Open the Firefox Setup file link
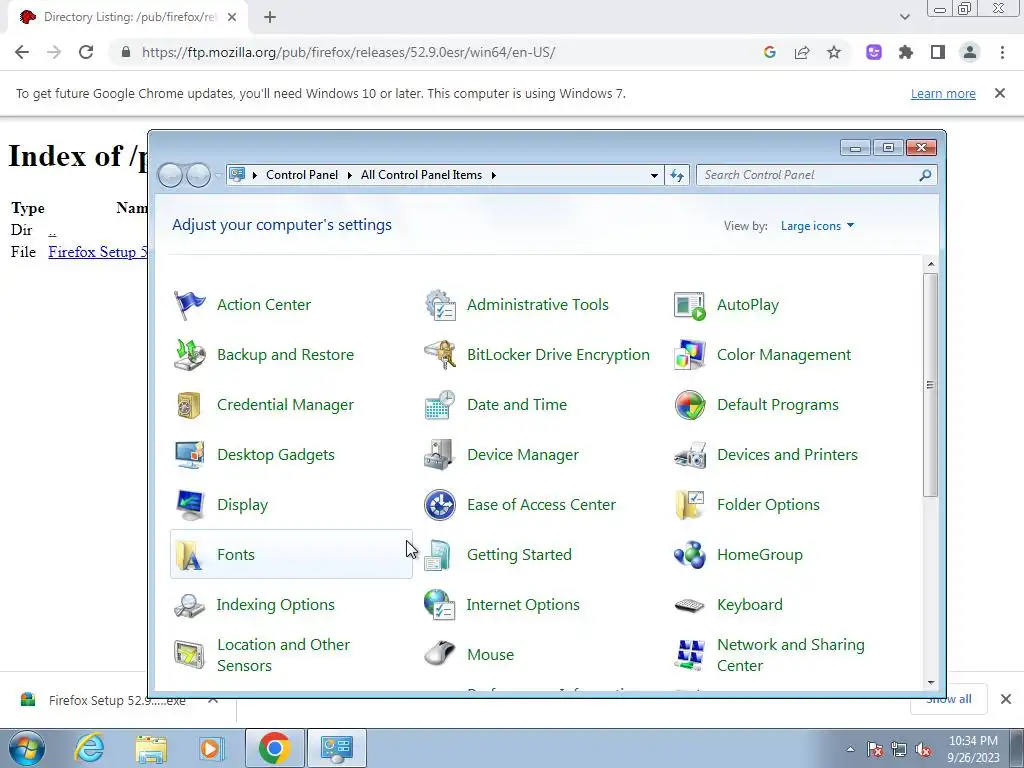Screen dimensions: 1024x768 tap(98, 252)
